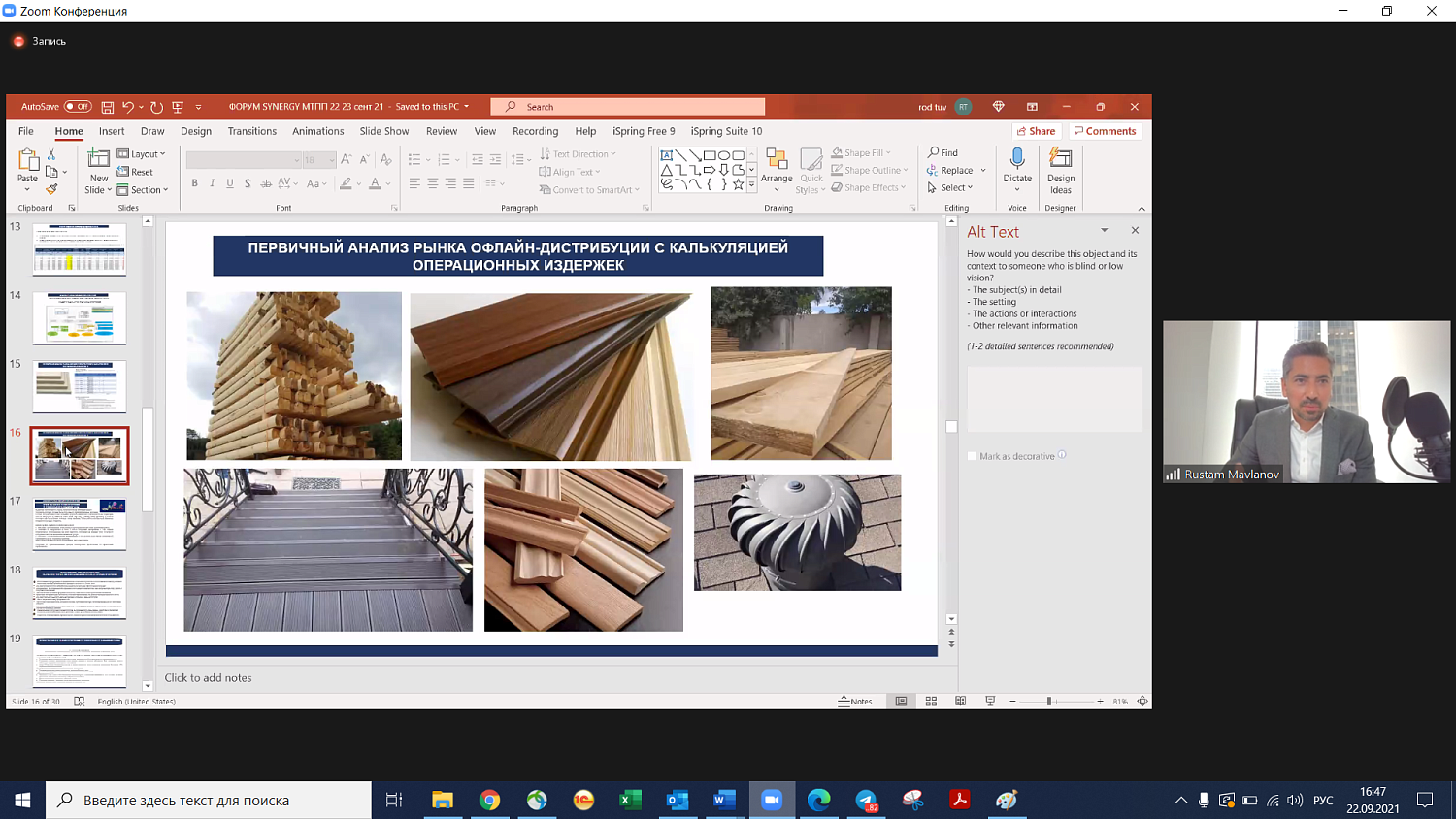Click the Reset slide button
The image size is (1456, 819).
click(x=136, y=173)
